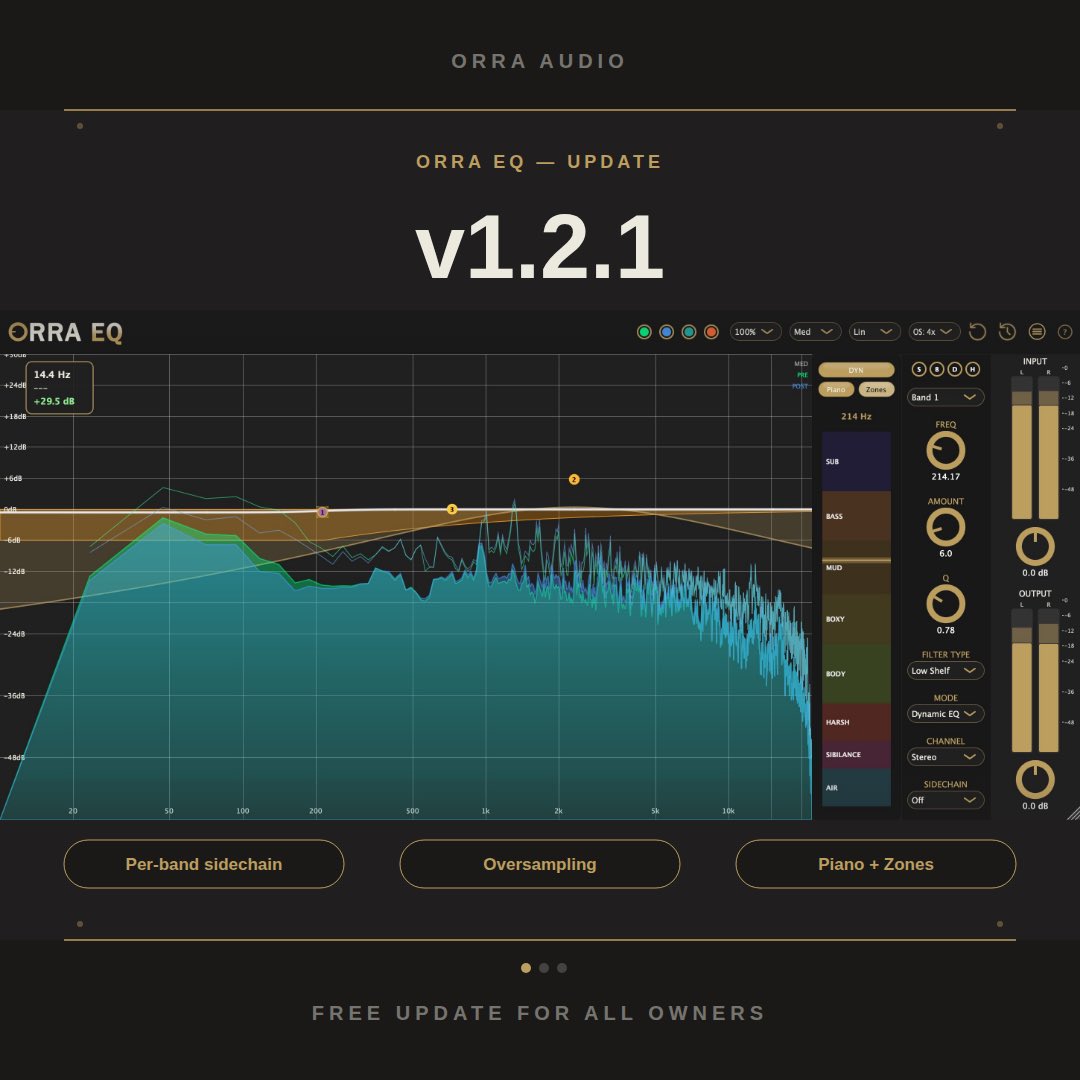Click the Q knob
1080x1080 pixels.
[946, 604]
